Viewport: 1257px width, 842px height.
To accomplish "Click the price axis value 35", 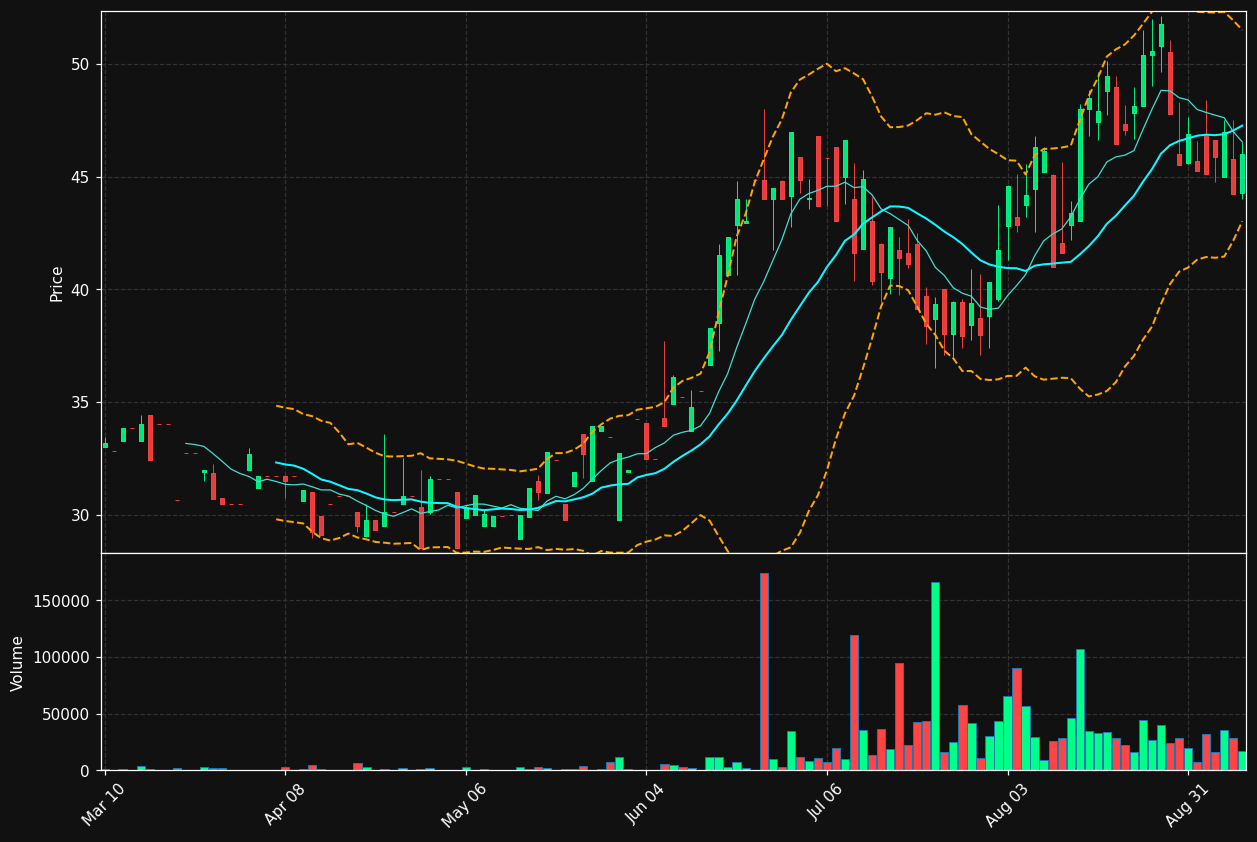I will coord(80,403).
